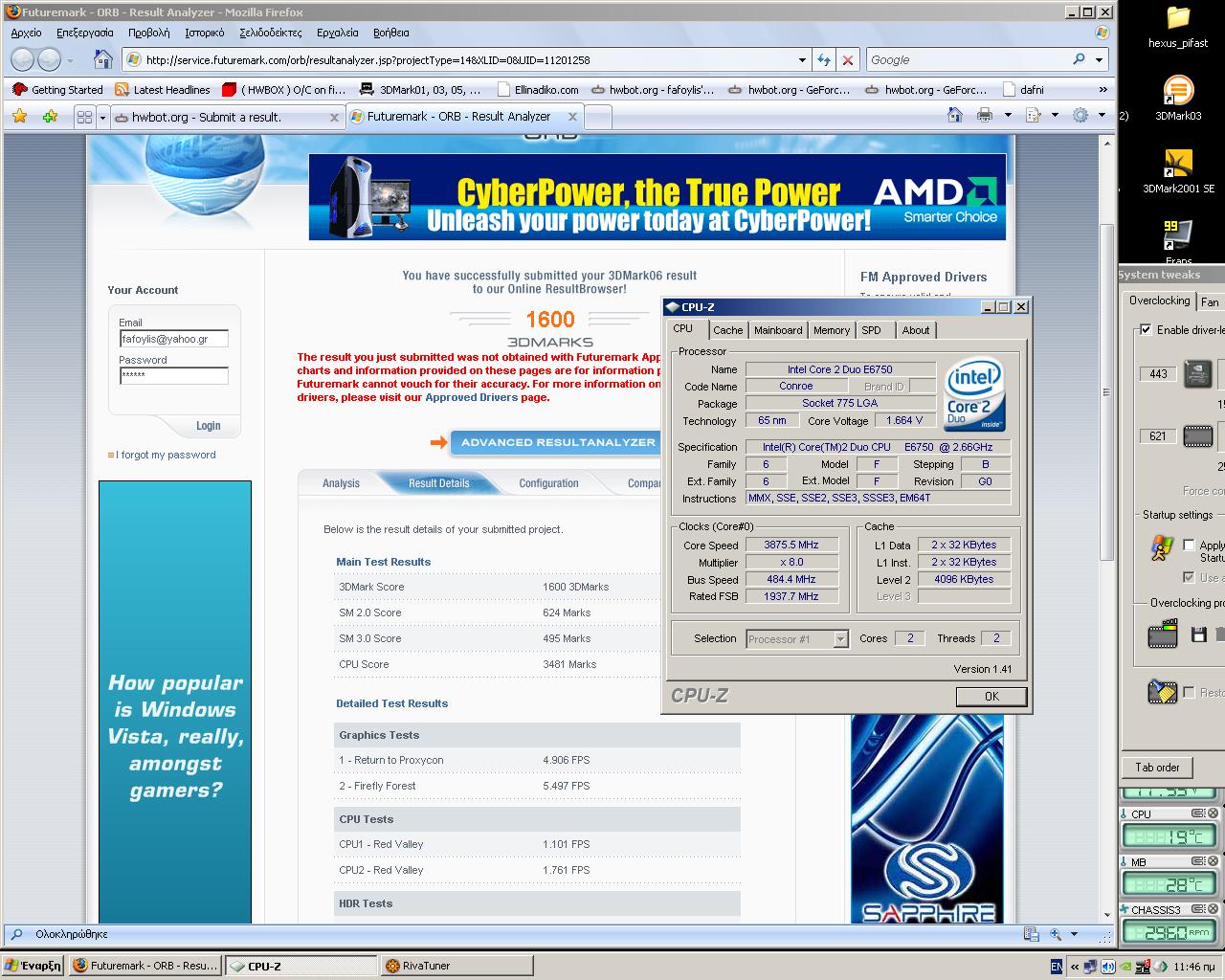Screen dimensions: 1225x980
Task: Toggle the Restore checkbox beside the broom icon
Action: pos(1189,692)
